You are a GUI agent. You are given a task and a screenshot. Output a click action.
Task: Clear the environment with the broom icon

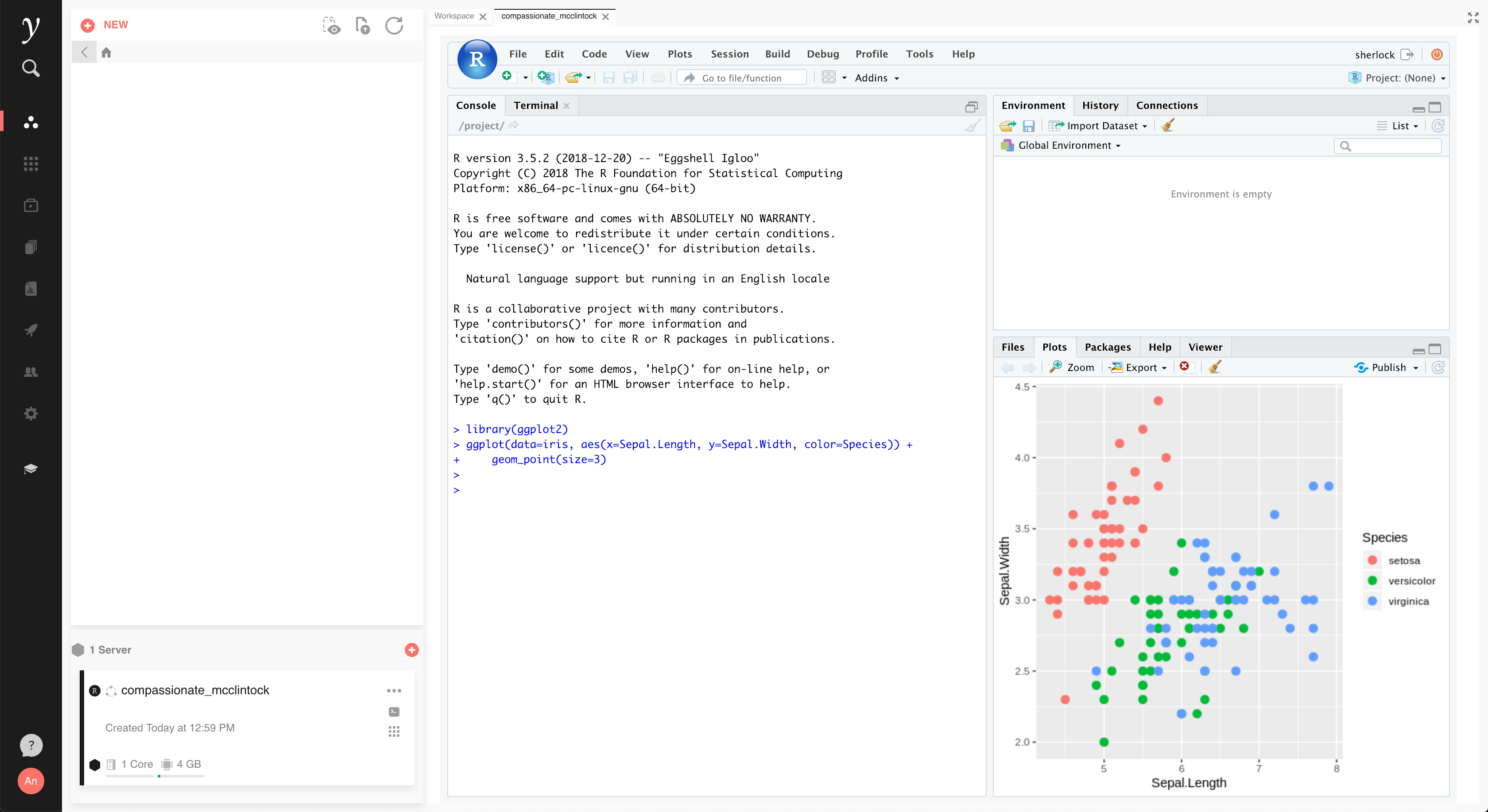pos(1167,125)
